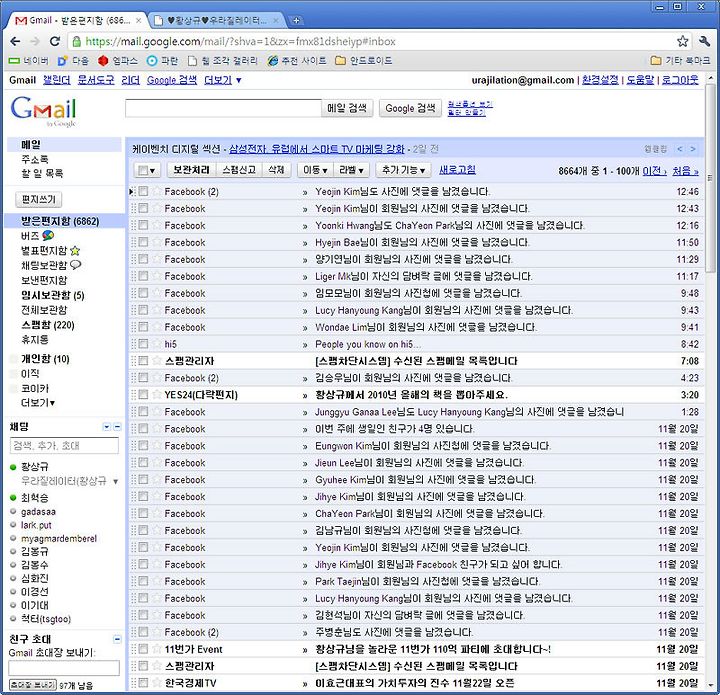This screenshot has height=695, width=720.
Task: Open the 기타 북마크 folder
Action: click(x=681, y=61)
